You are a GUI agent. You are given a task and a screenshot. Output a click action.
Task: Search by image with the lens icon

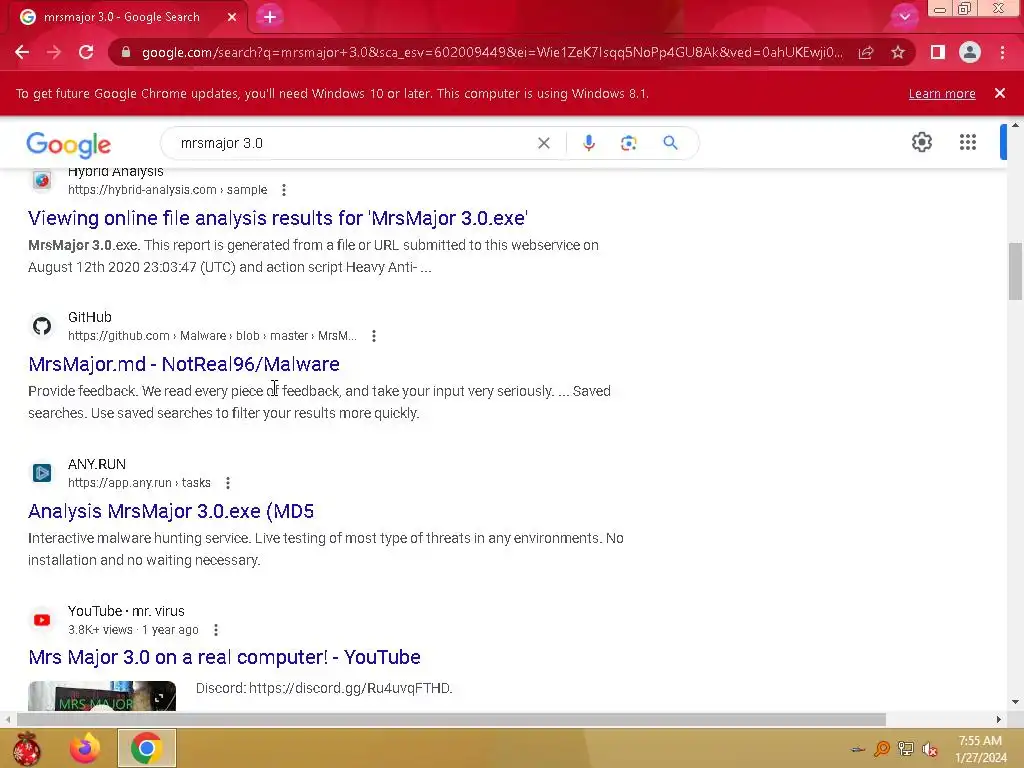(x=628, y=143)
